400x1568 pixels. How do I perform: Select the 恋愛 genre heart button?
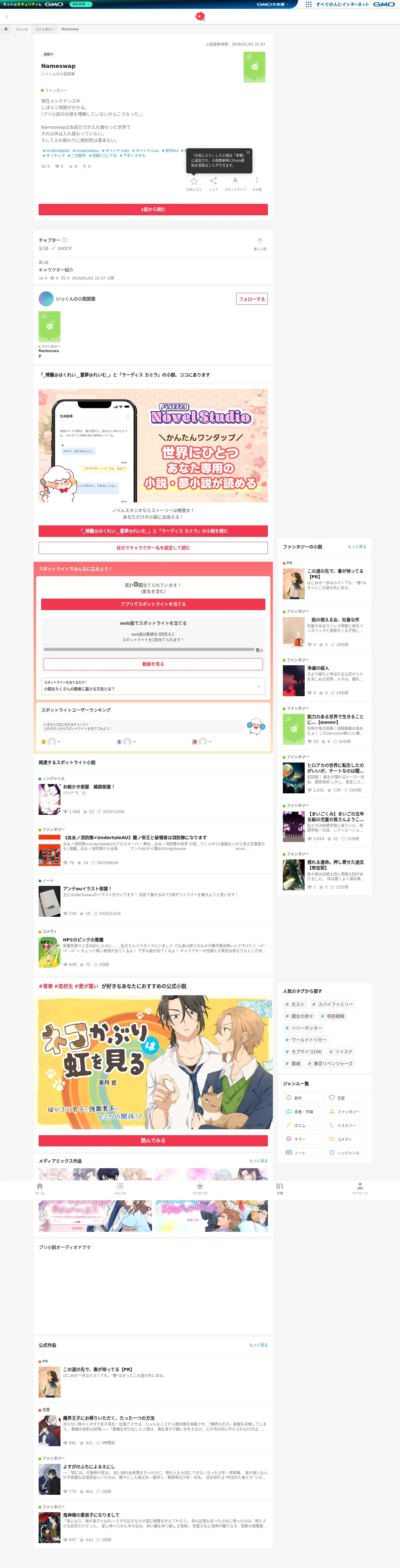346,1097
